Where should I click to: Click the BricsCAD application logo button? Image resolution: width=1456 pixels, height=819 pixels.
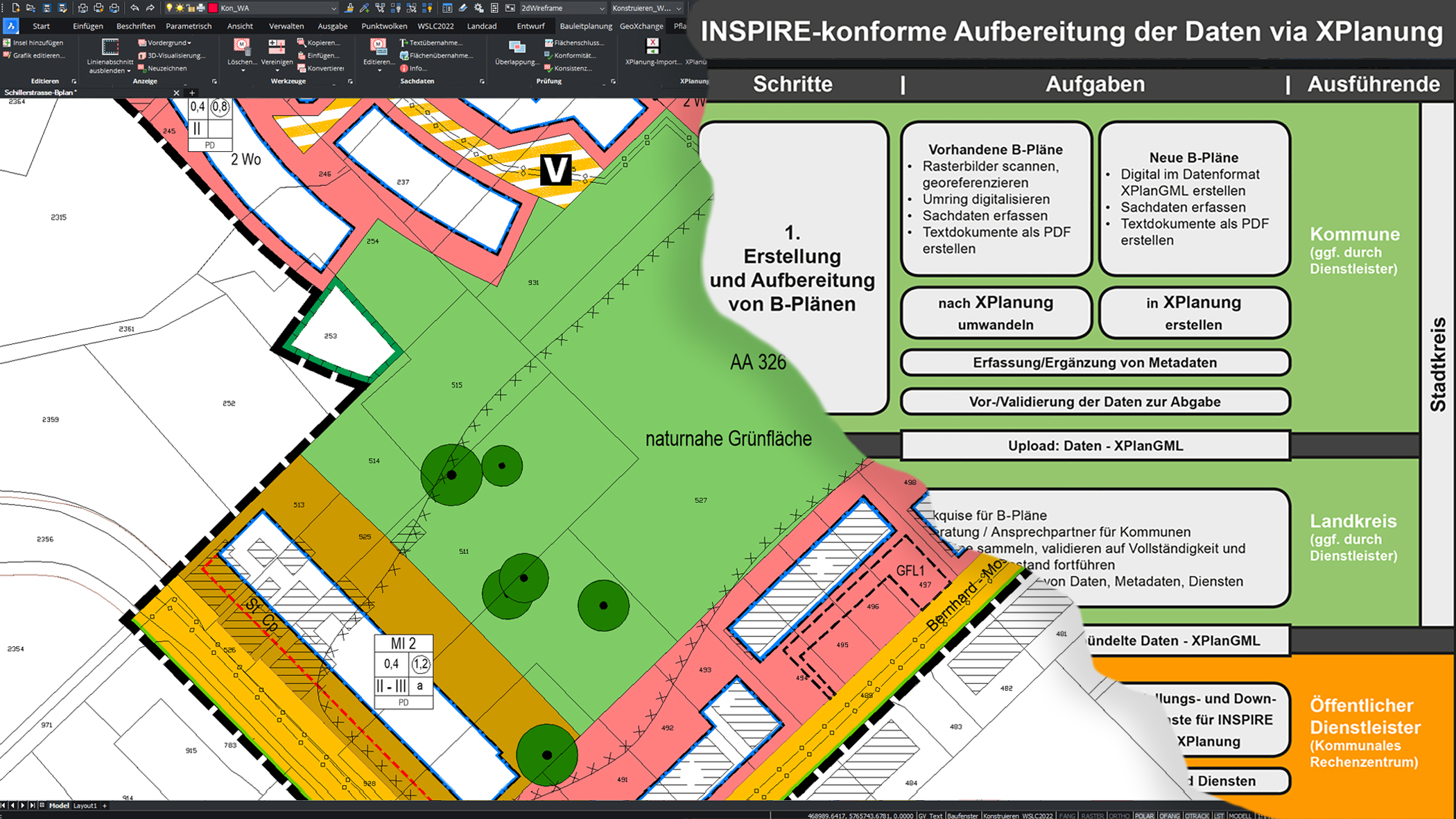pos(10,26)
